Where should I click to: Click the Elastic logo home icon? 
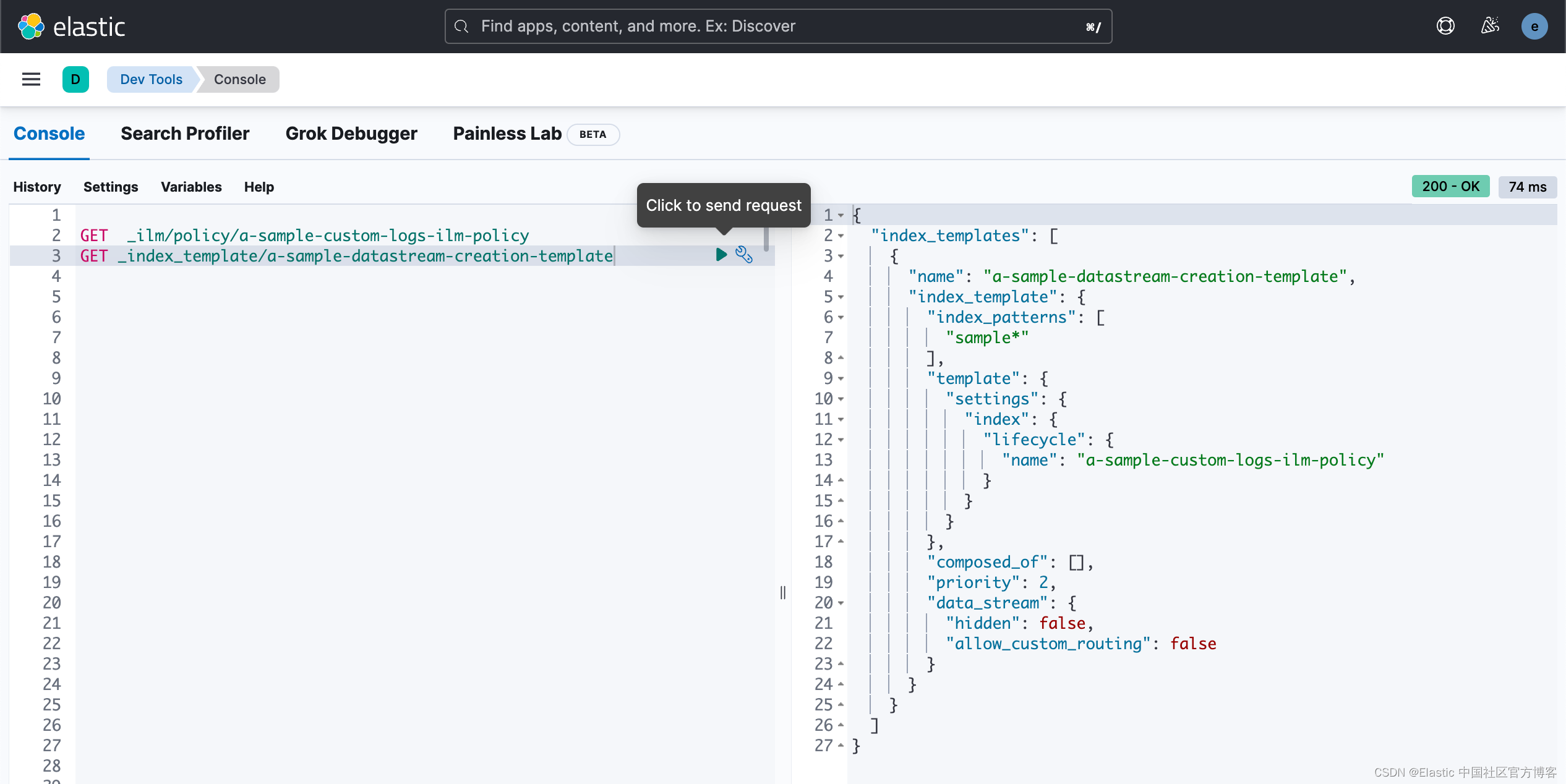coord(31,27)
